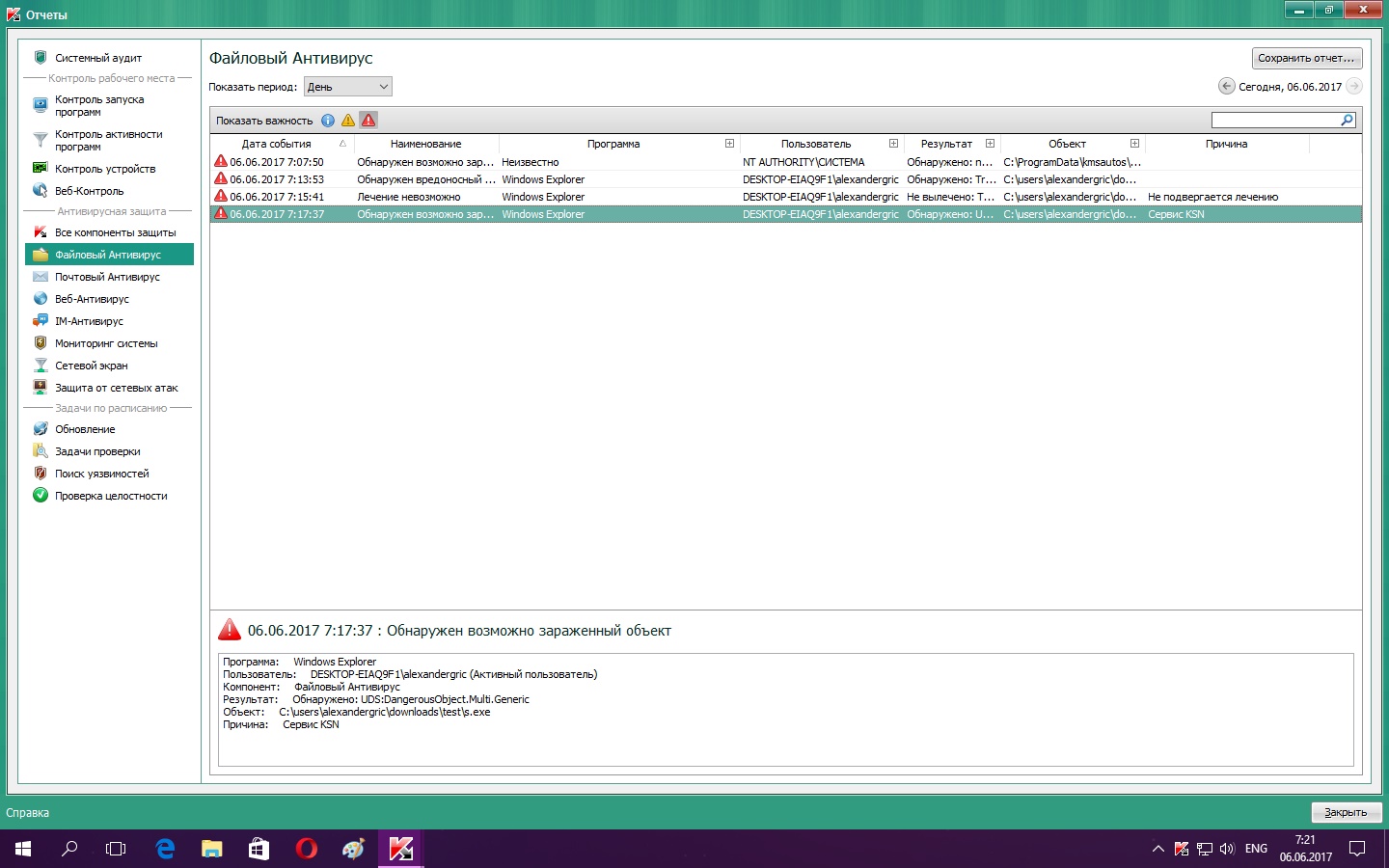Expand the Программа column options

(730, 144)
